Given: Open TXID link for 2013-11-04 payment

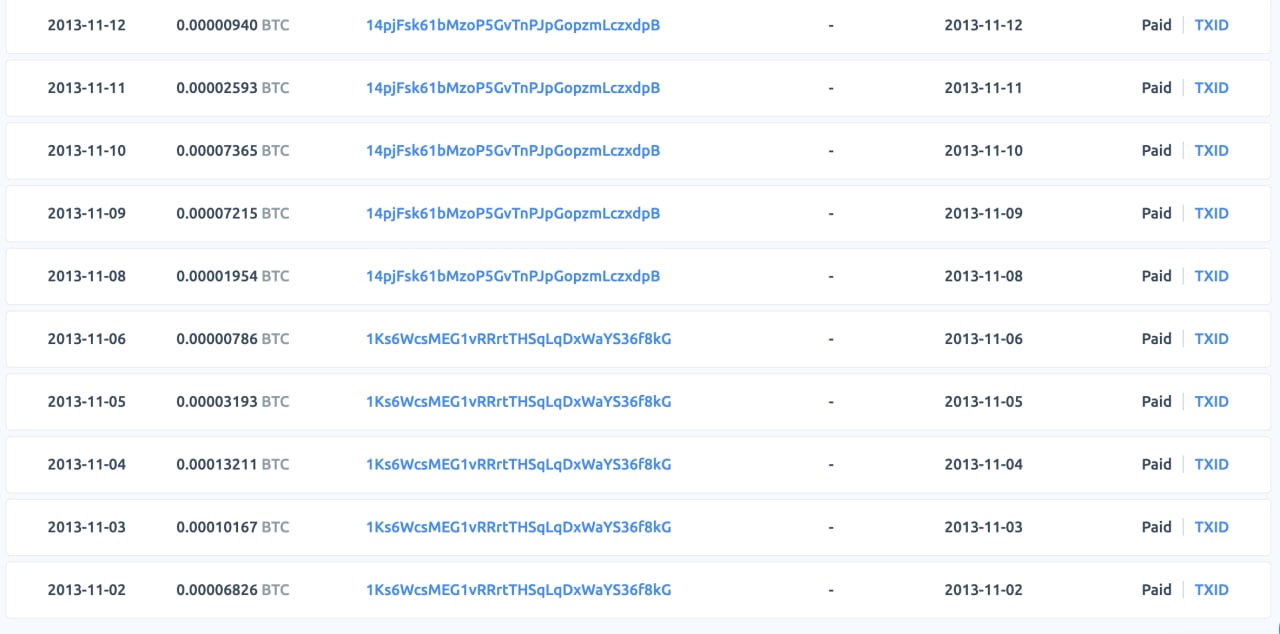Looking at the screenshot, I should [x=1211, y=464].
